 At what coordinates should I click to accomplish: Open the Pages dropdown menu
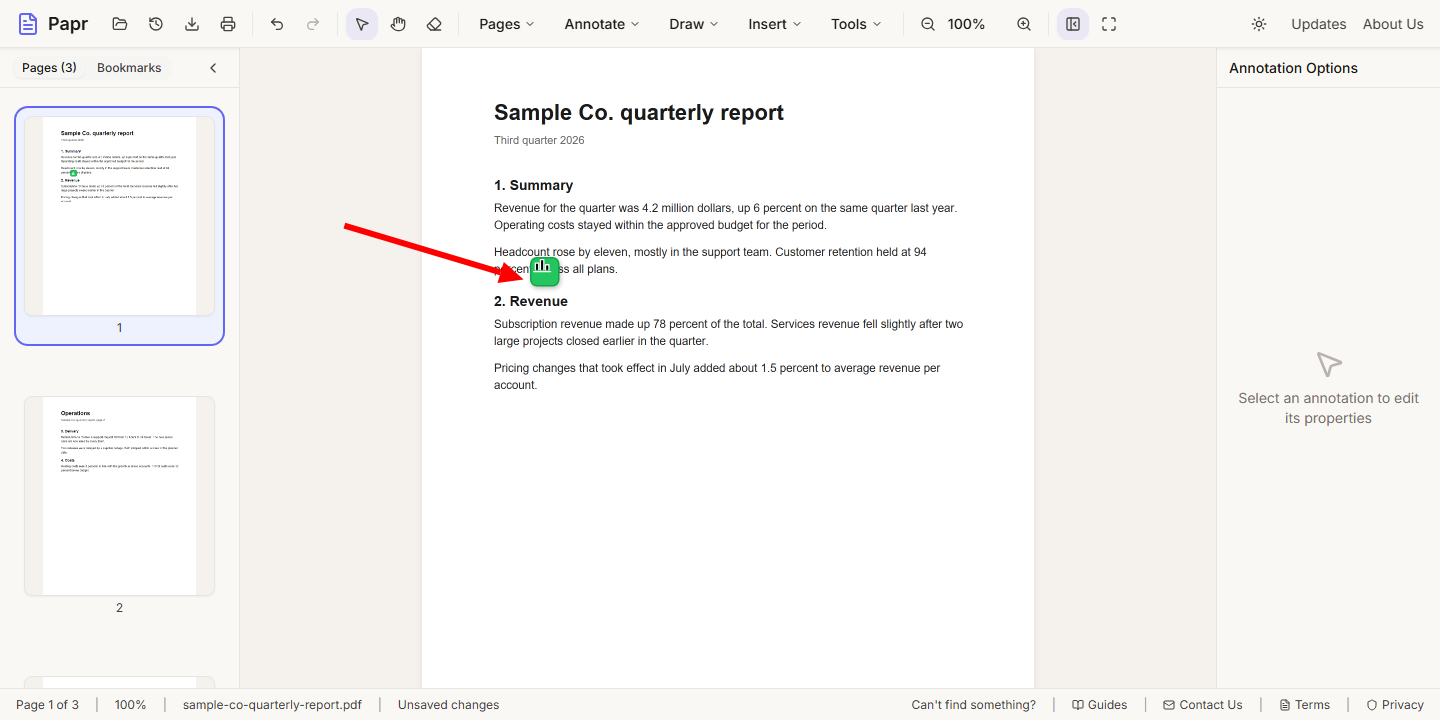(506, 24)
